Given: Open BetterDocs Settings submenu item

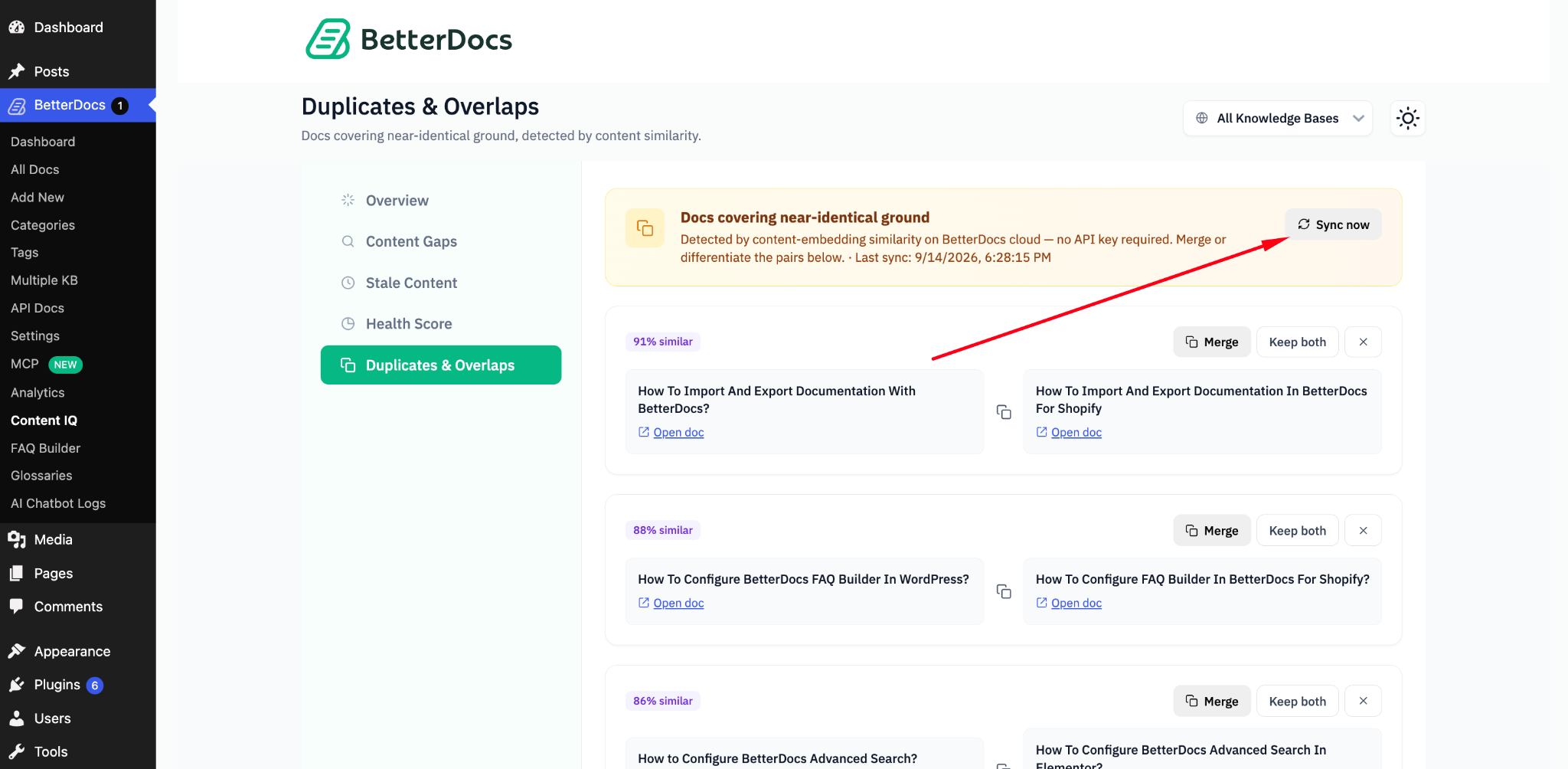Looking at the screenshot, I should coord(35,336).
